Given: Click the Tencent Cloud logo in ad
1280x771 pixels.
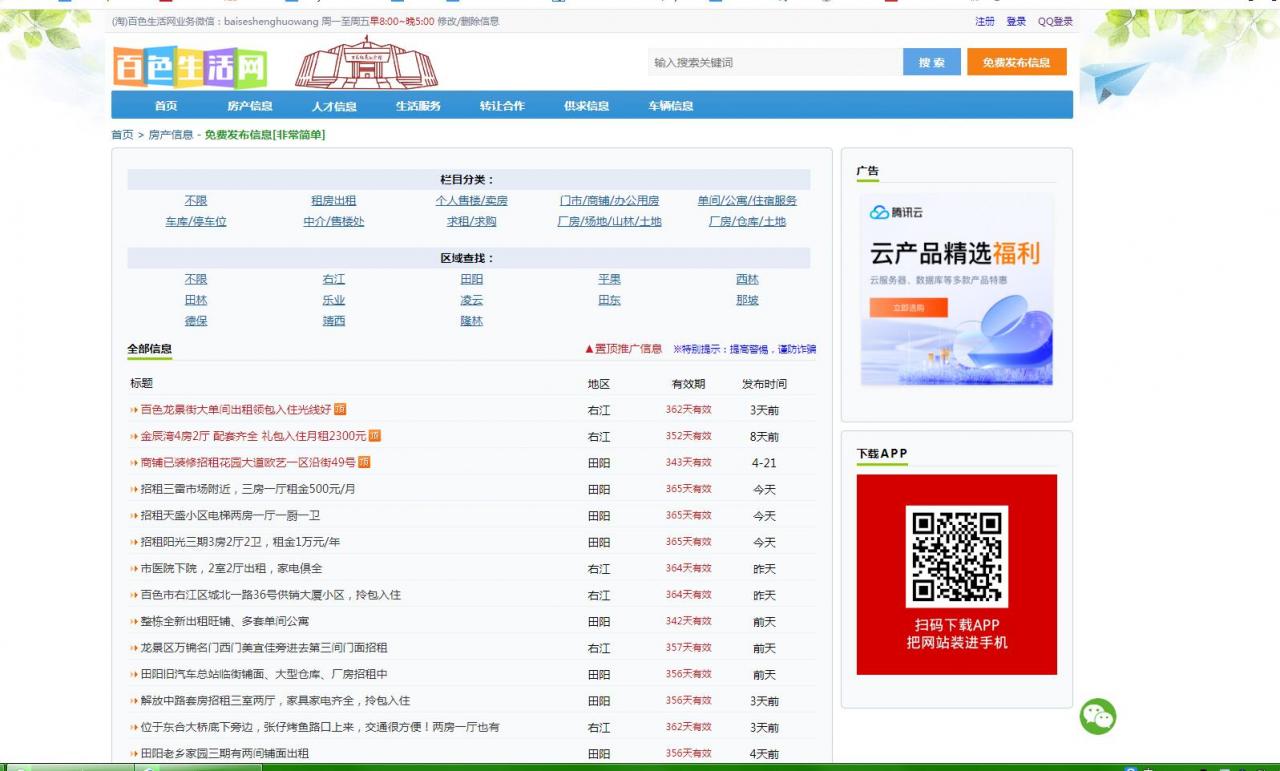Looking at the screenshot, I should coord(897,212).
